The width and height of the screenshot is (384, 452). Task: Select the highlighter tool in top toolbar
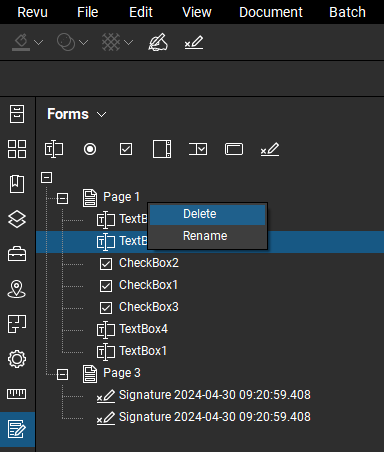pos(21,42)
